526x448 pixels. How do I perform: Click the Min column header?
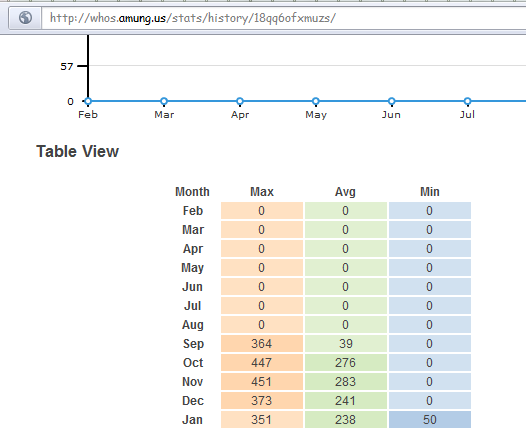coord(430,192)
